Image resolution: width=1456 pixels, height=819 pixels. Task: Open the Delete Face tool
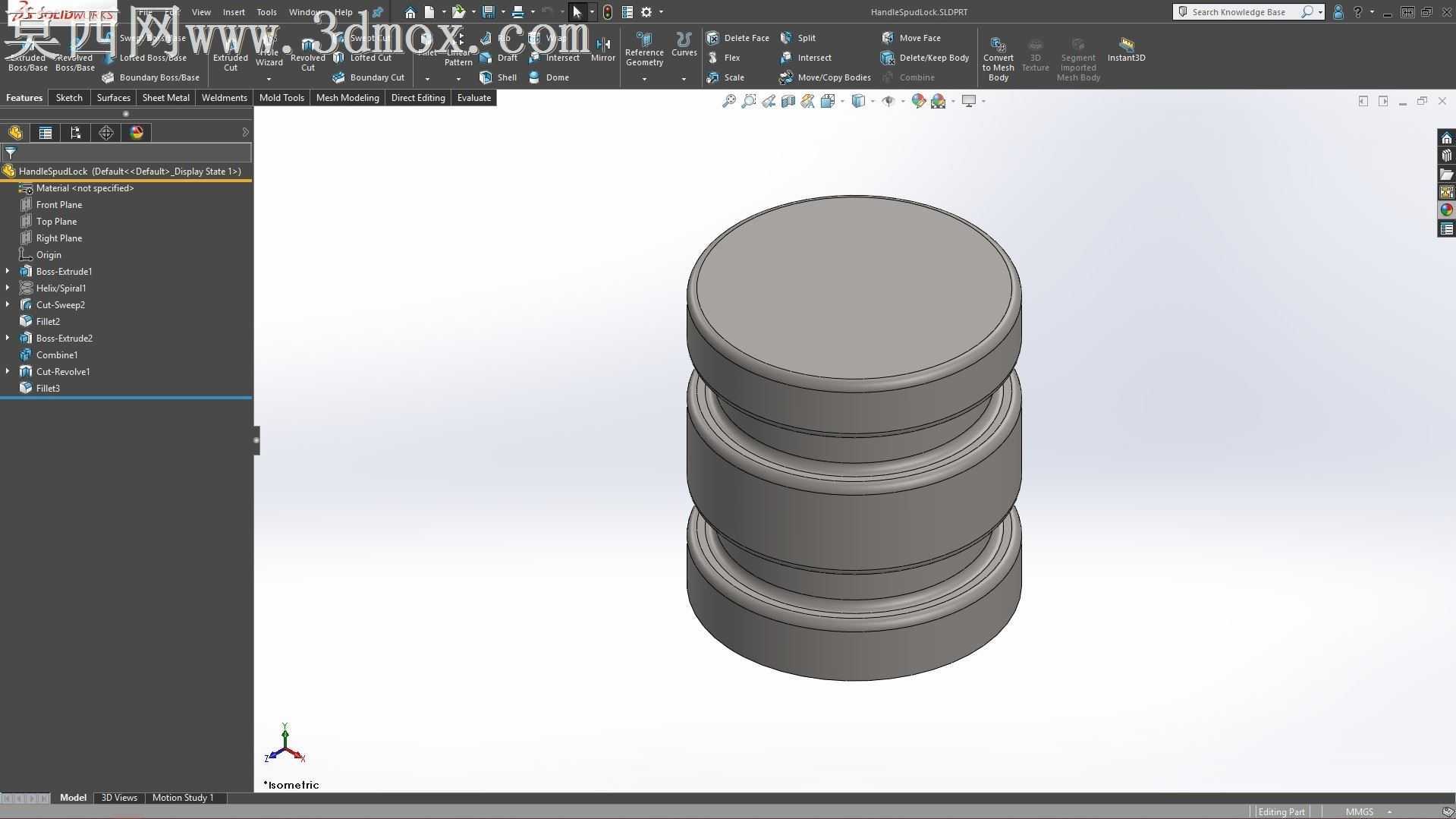point(712,38)
